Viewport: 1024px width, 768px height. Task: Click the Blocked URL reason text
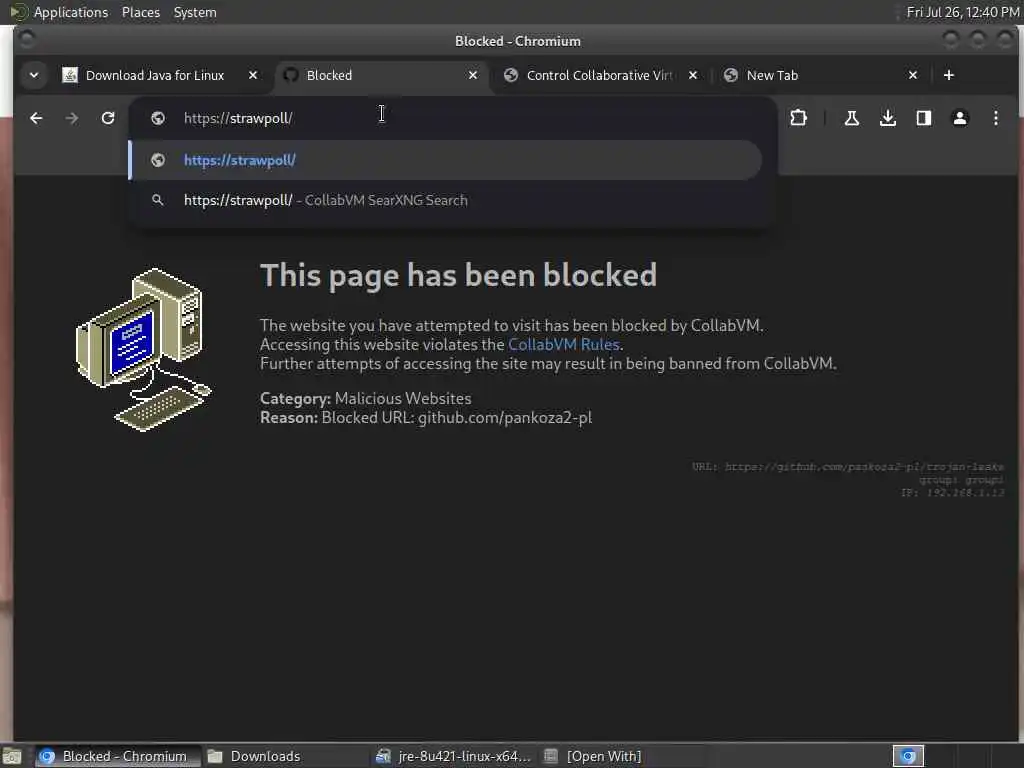(x=426, y=417)
